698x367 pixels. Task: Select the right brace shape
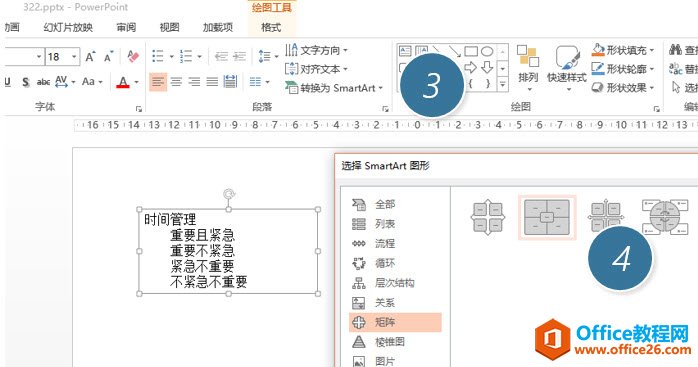pos(488,83)
